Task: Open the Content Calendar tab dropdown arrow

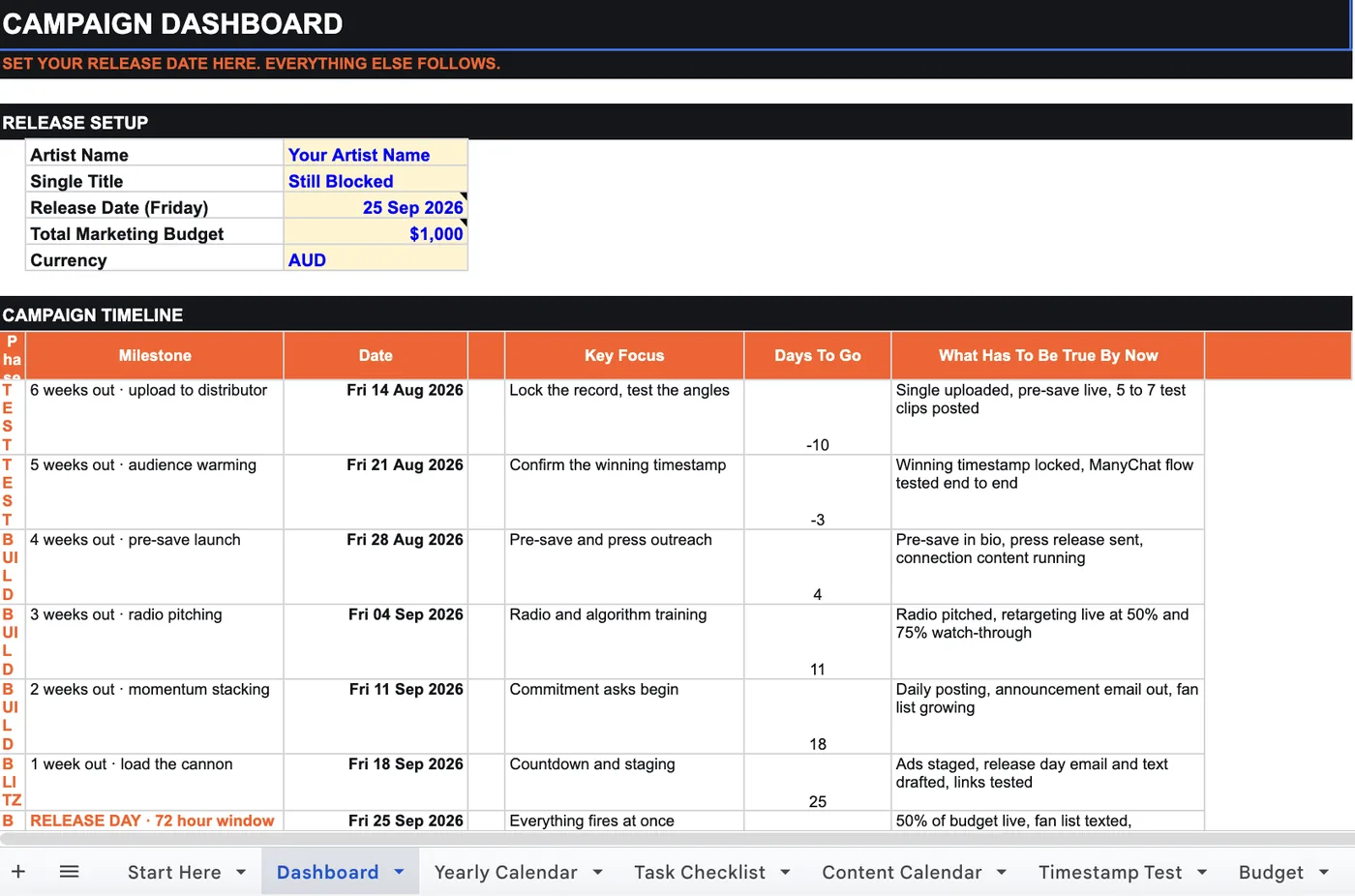Action: click(1002, 872)
